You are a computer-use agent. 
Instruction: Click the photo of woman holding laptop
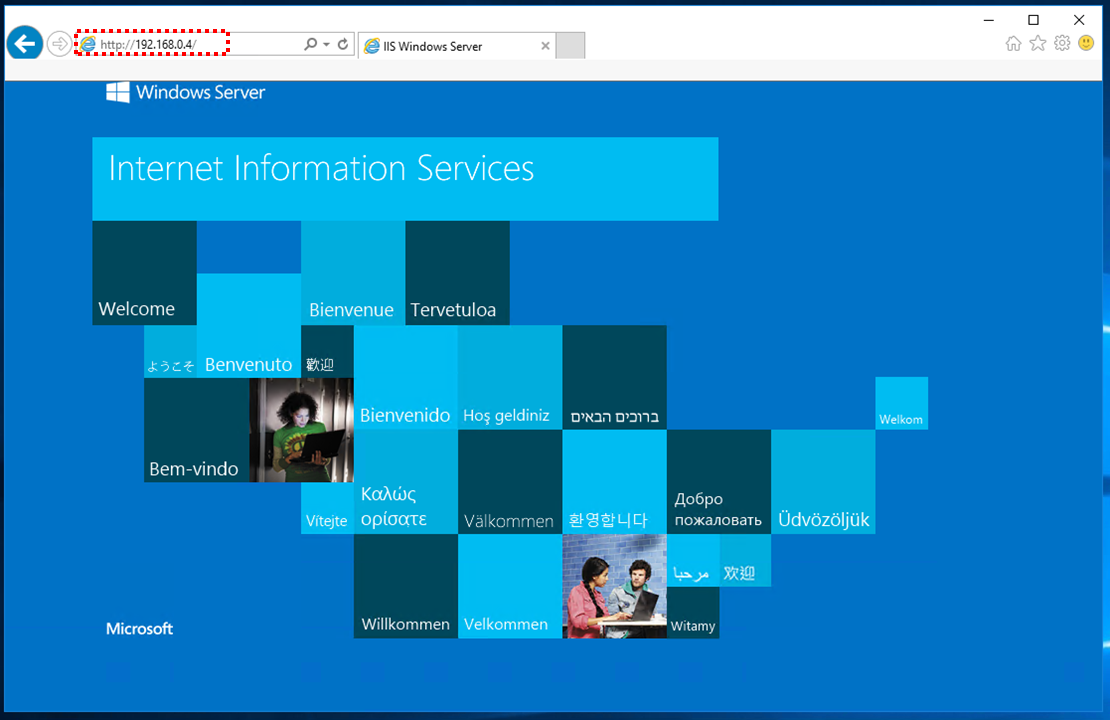coord(301,430)
